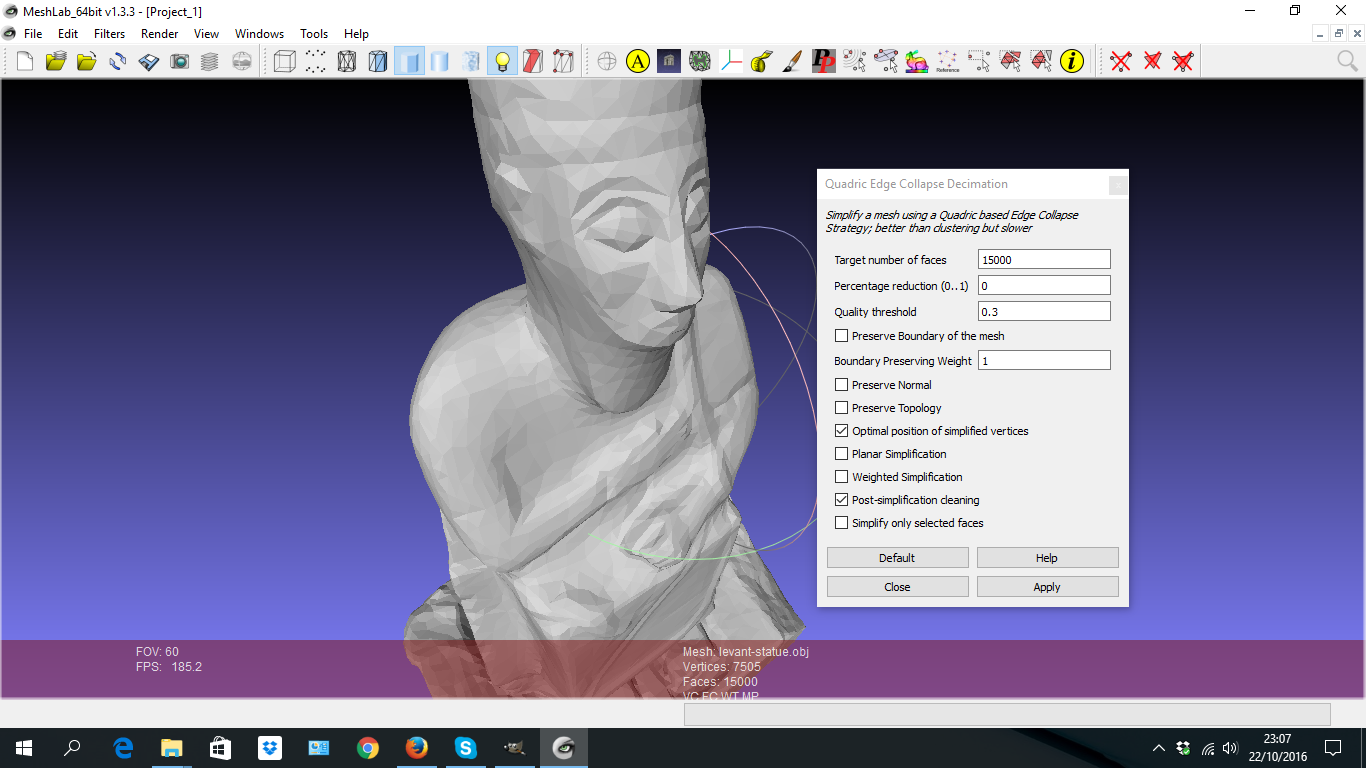1366x768 pixels.
Task: Choose the rainbow bunny quality mapper icon
Action: [x=916, y=62]
